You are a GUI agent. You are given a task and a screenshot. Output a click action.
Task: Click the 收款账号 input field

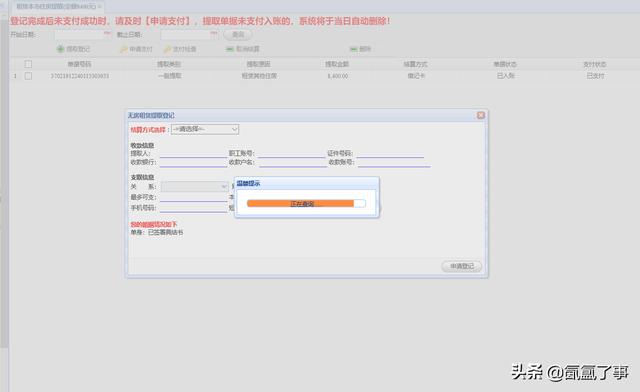pyautogui.click(x=394, y=163)
